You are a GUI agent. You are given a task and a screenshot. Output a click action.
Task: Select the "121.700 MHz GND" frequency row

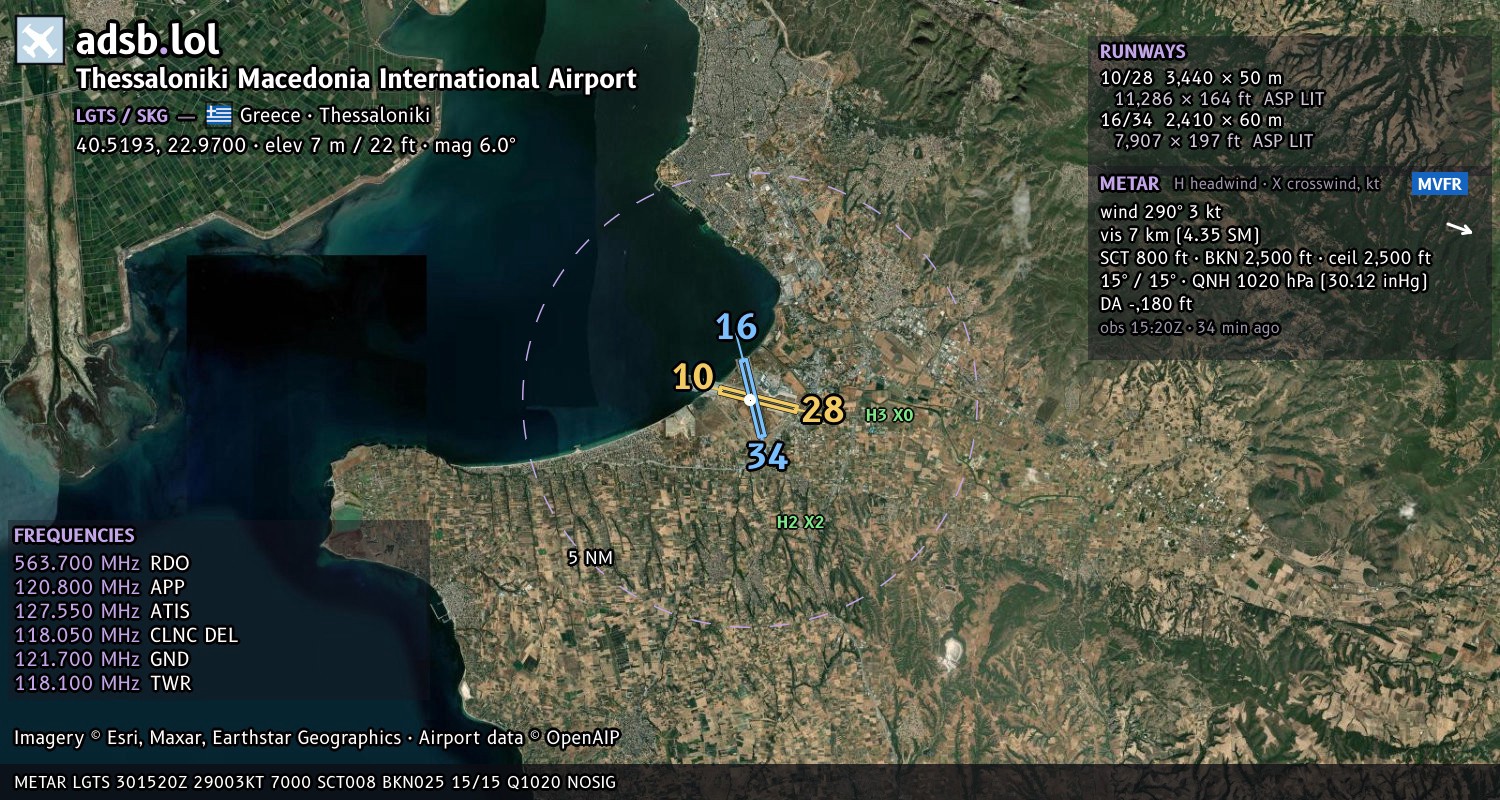pyautogui.click(x=102, y=659)
